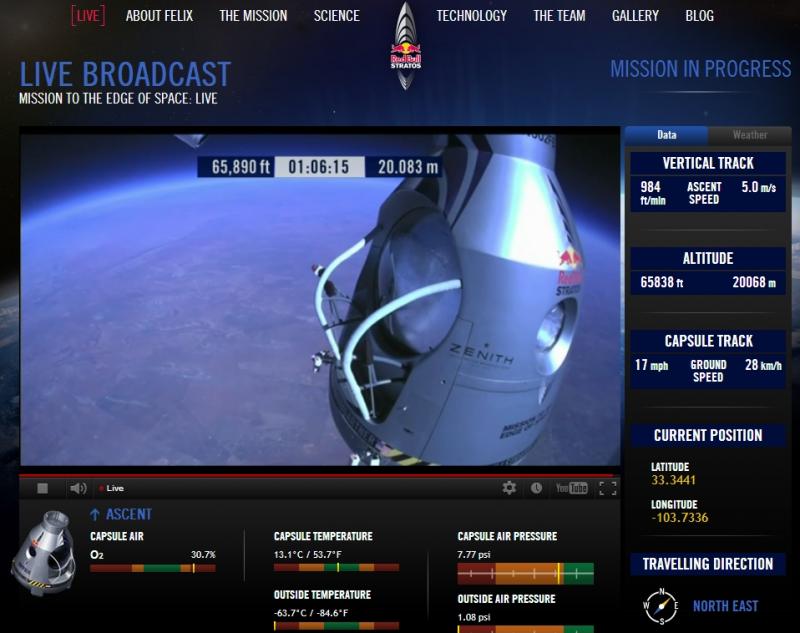800x633 pixels.
Task: Click the Live Broadcast heading
Action: click(125, 74)
